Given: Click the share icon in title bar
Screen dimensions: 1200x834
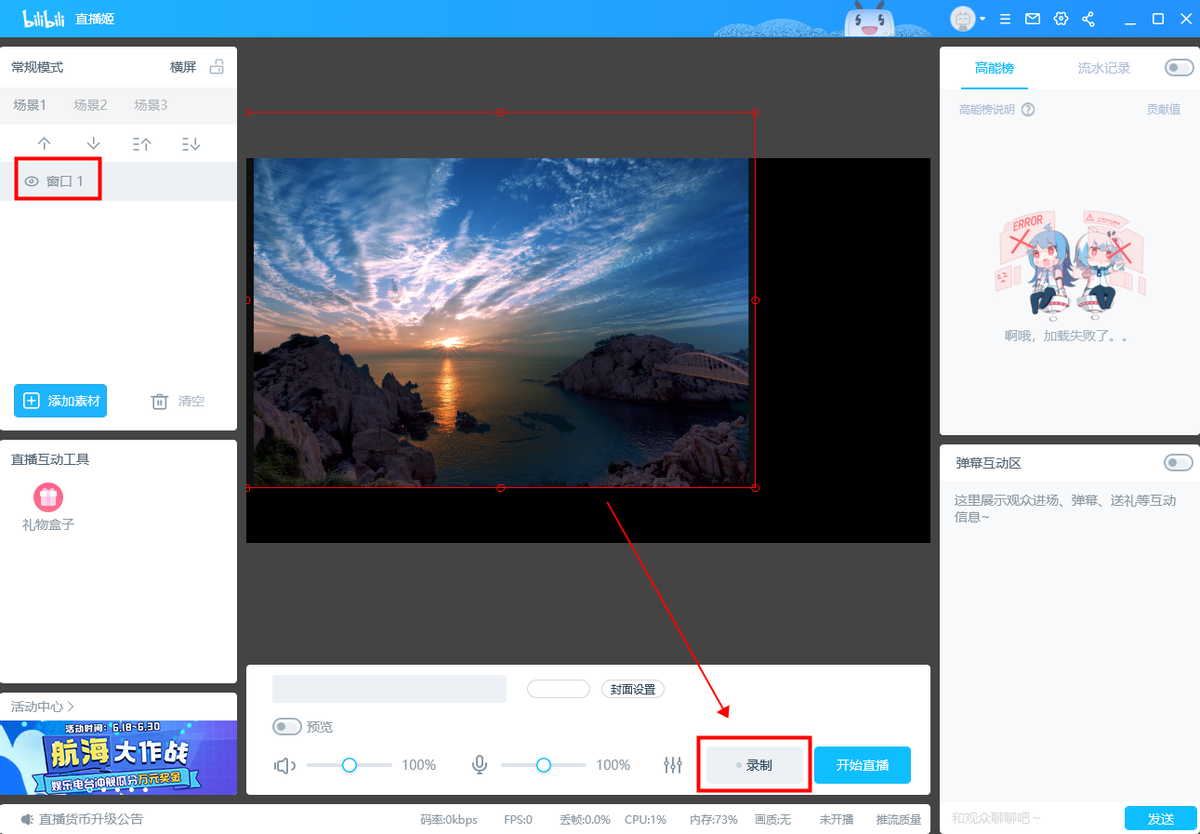Looking at the screenshot, I should coord(1089,19).
